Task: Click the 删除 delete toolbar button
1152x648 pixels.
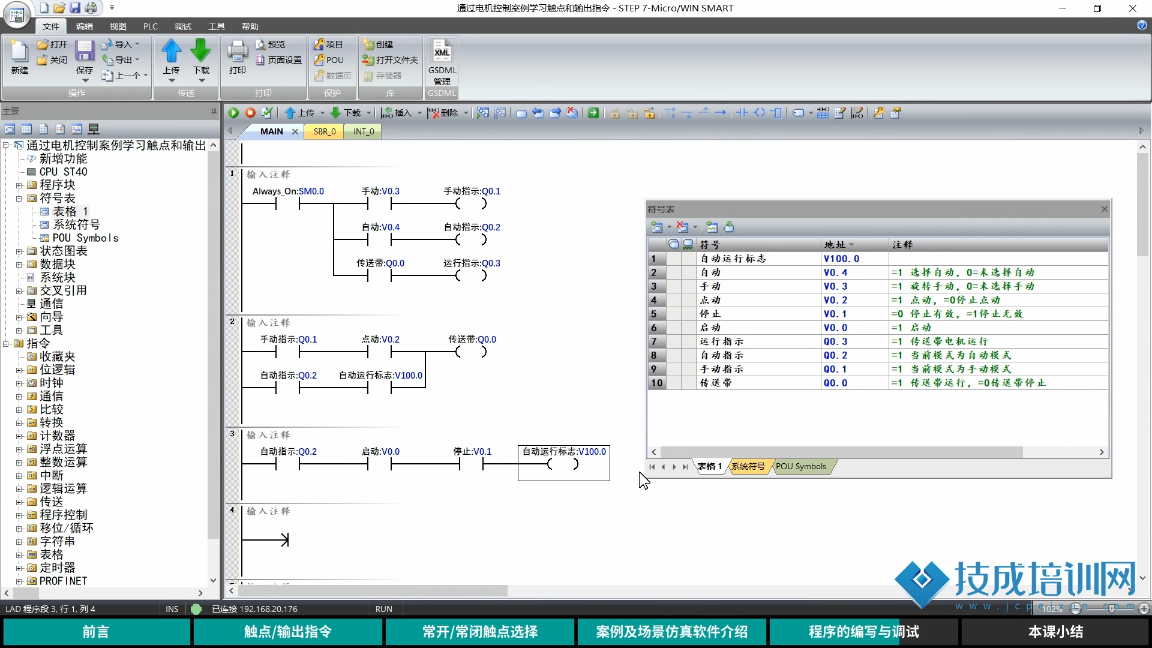Action: pyautogui.click(x=444, y=112)
